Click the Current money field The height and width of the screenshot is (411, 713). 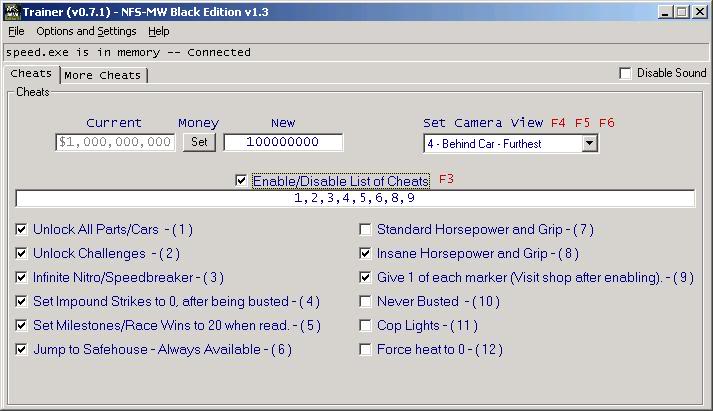tap(115, 142)
